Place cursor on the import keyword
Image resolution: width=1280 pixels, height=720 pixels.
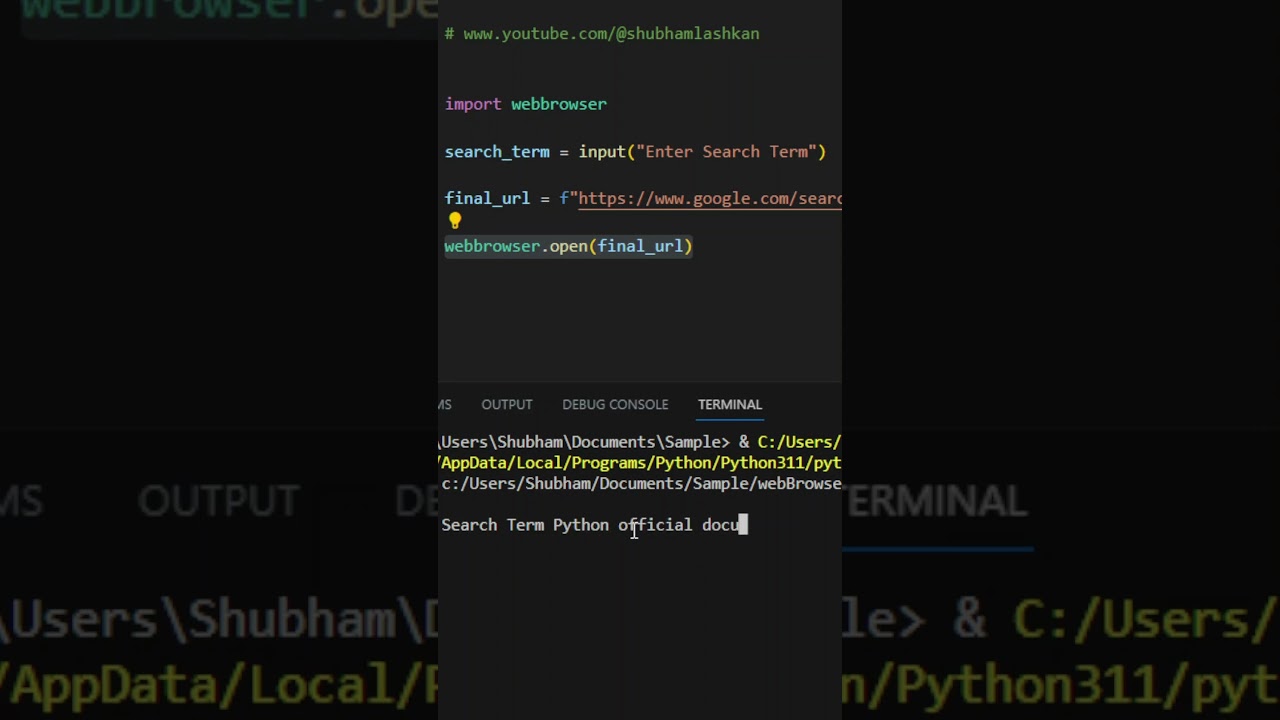[473, 104]
